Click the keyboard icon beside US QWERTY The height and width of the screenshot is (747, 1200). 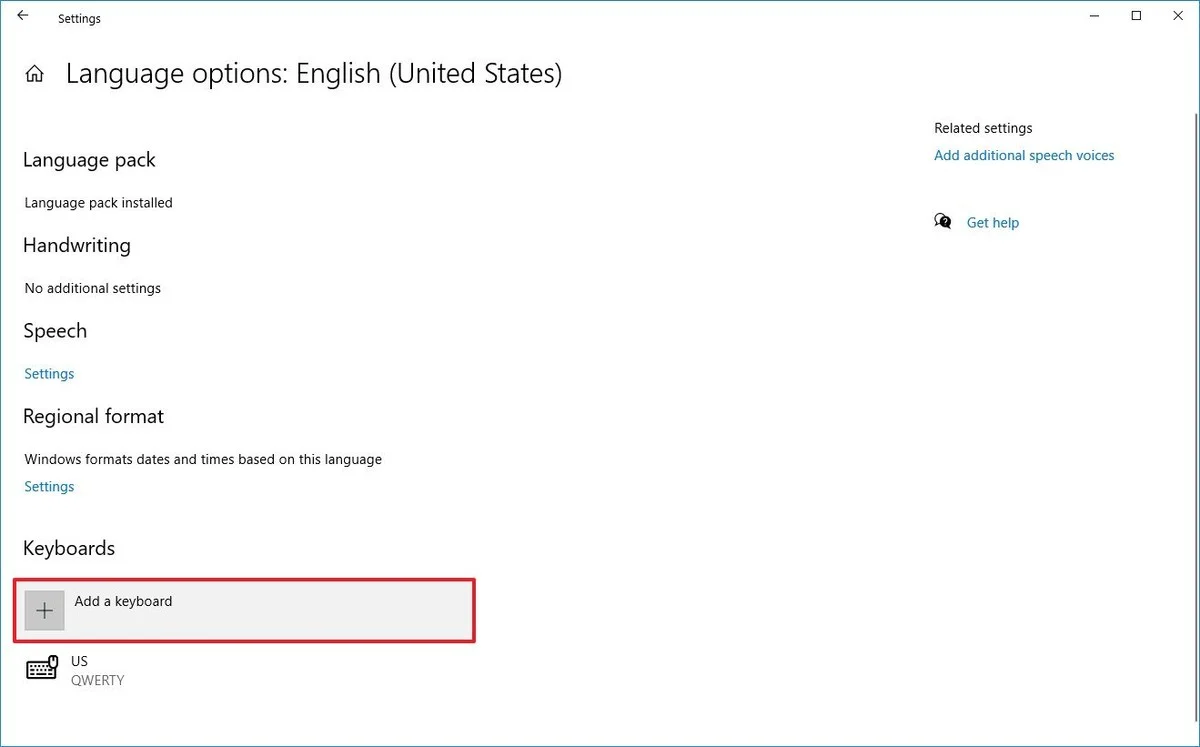pos(42,669)
